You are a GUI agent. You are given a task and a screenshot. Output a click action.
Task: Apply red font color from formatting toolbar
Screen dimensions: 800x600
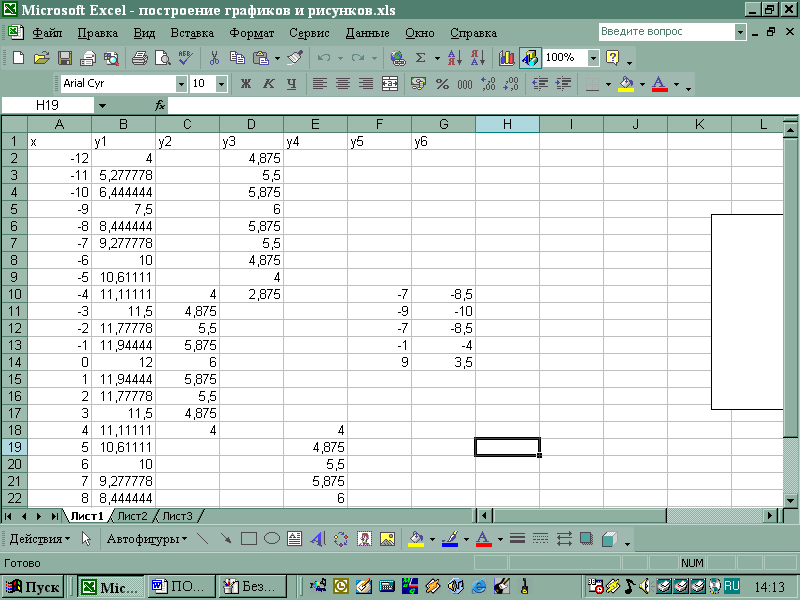tap(660, 84)
